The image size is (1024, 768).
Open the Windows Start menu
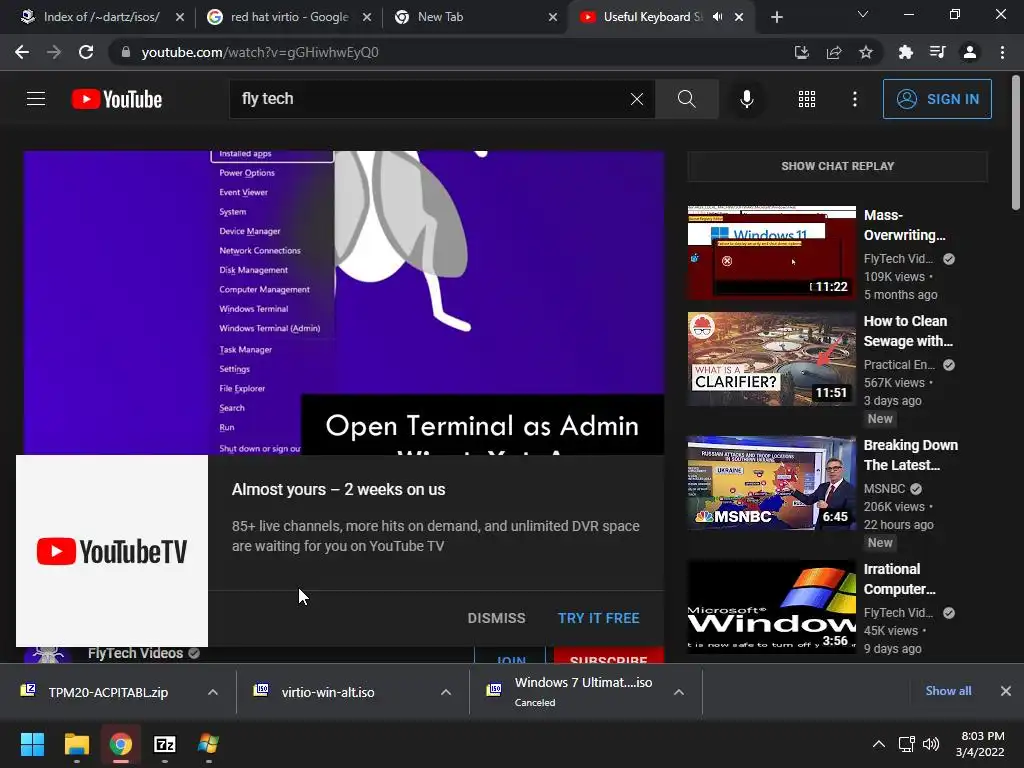pyautogui.click(x=32, y=744)
